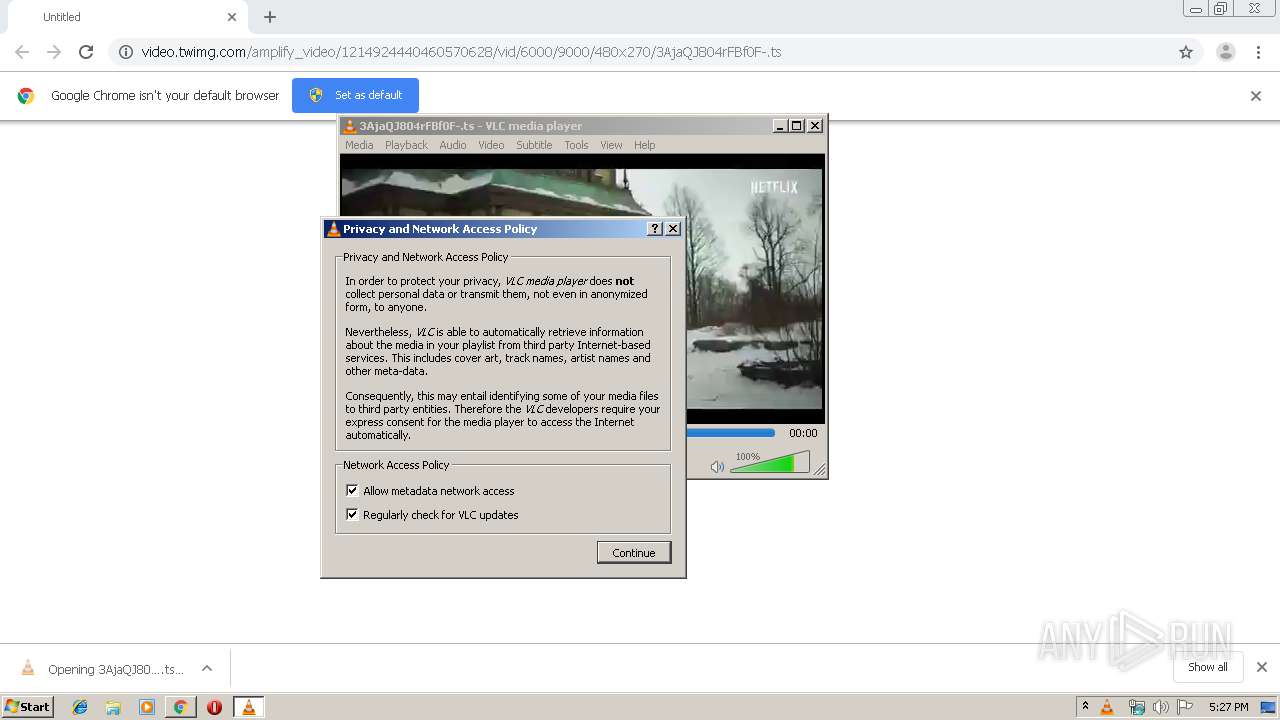Click the VLC cone icon in the player title bar
This screenshot has height=720, width=1280.
(350, 126)
